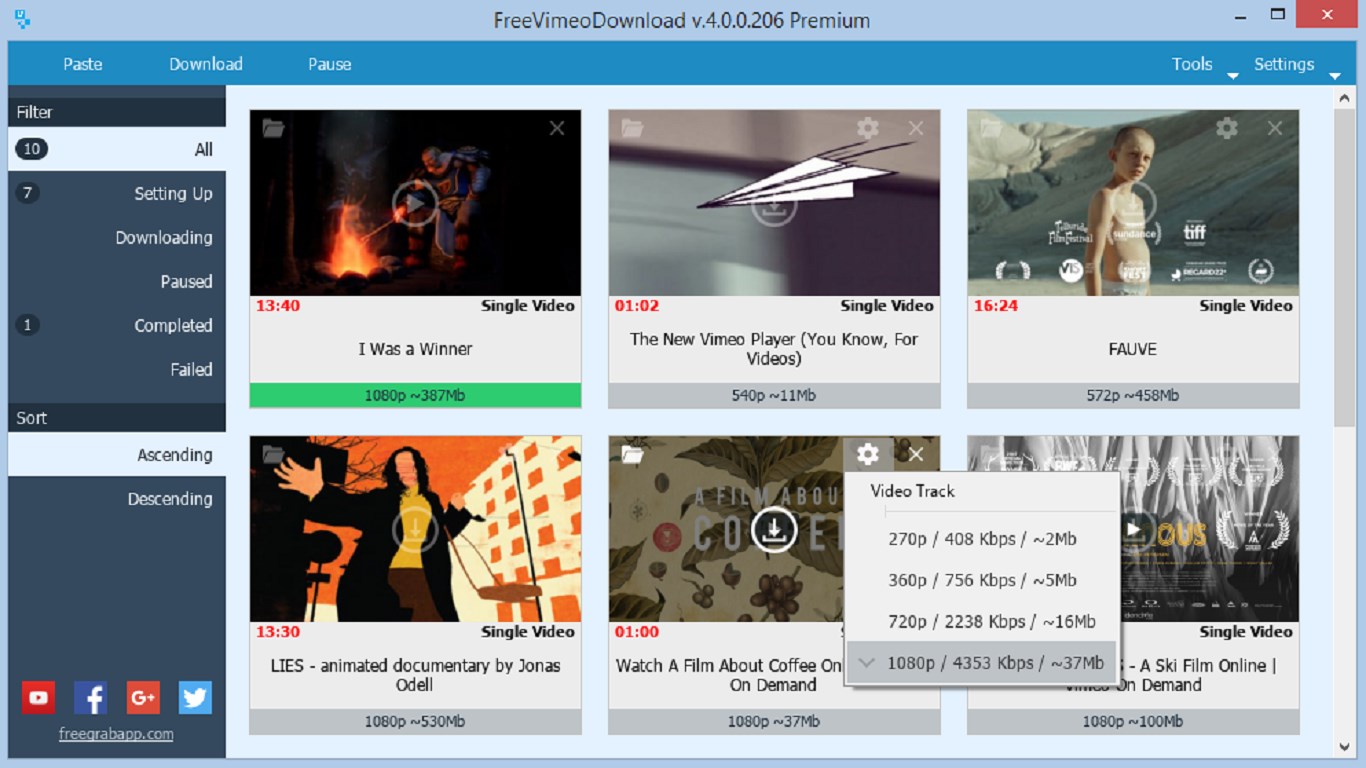Open folder icon on LIES documentary card
This screenshot has width=1366, height=768.
pyautogui.click(x=273, y=454)
